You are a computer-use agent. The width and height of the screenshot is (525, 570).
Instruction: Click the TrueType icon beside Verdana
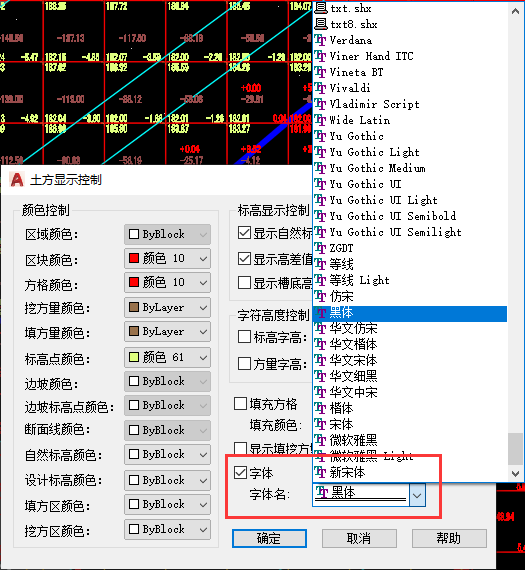[x=320, y=40]
